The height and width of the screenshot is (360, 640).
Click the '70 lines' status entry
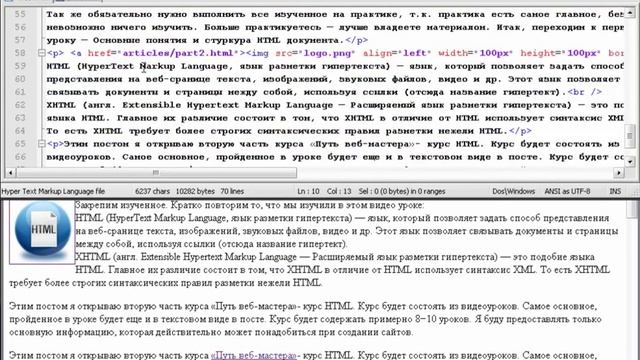click(x=232, y=191)
